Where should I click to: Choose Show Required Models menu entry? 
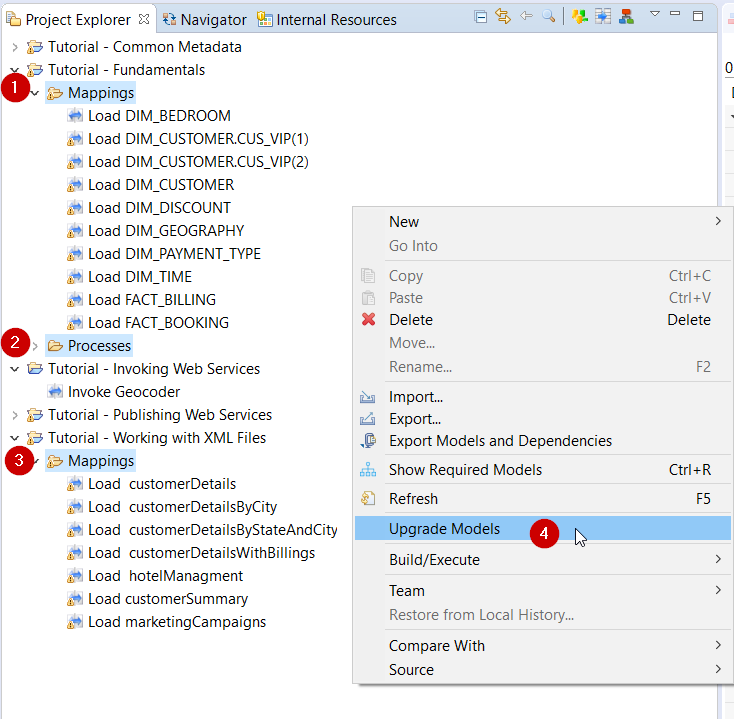click(543, 470)
